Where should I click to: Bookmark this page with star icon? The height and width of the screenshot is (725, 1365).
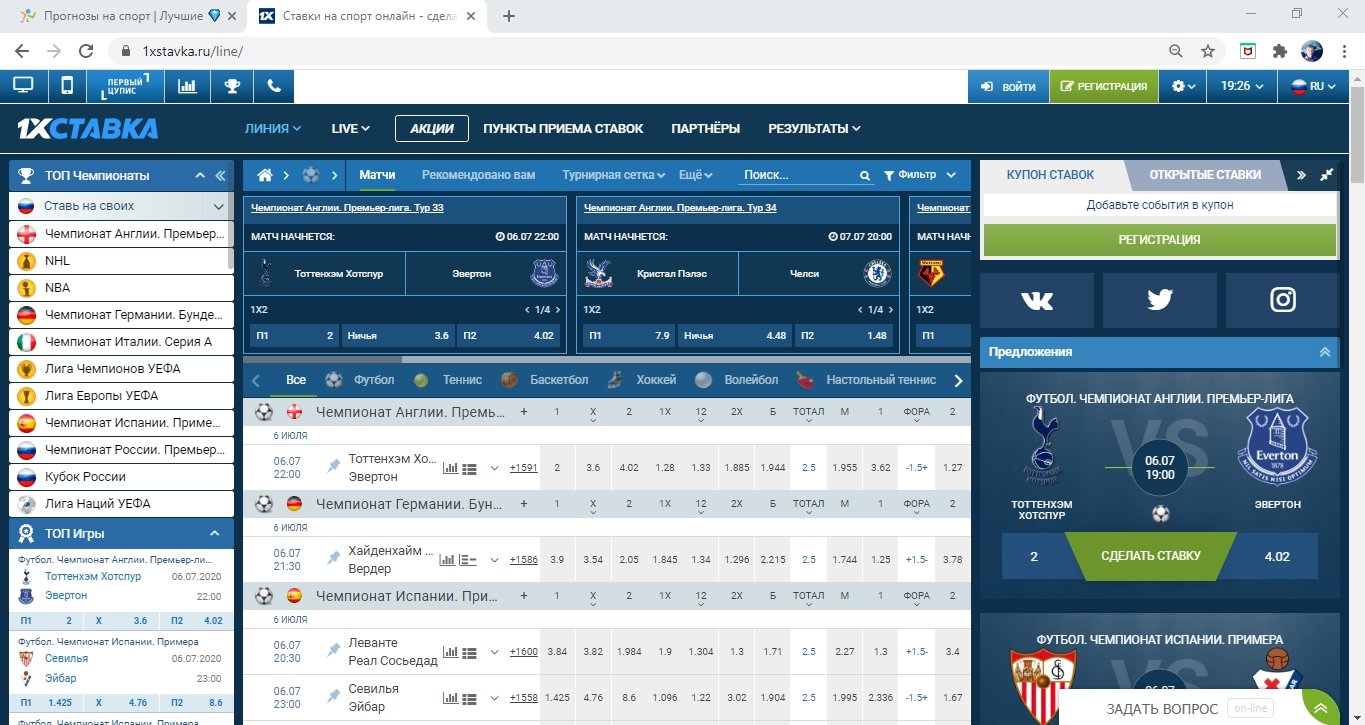pyautogui.click(x=1208, y=50)
